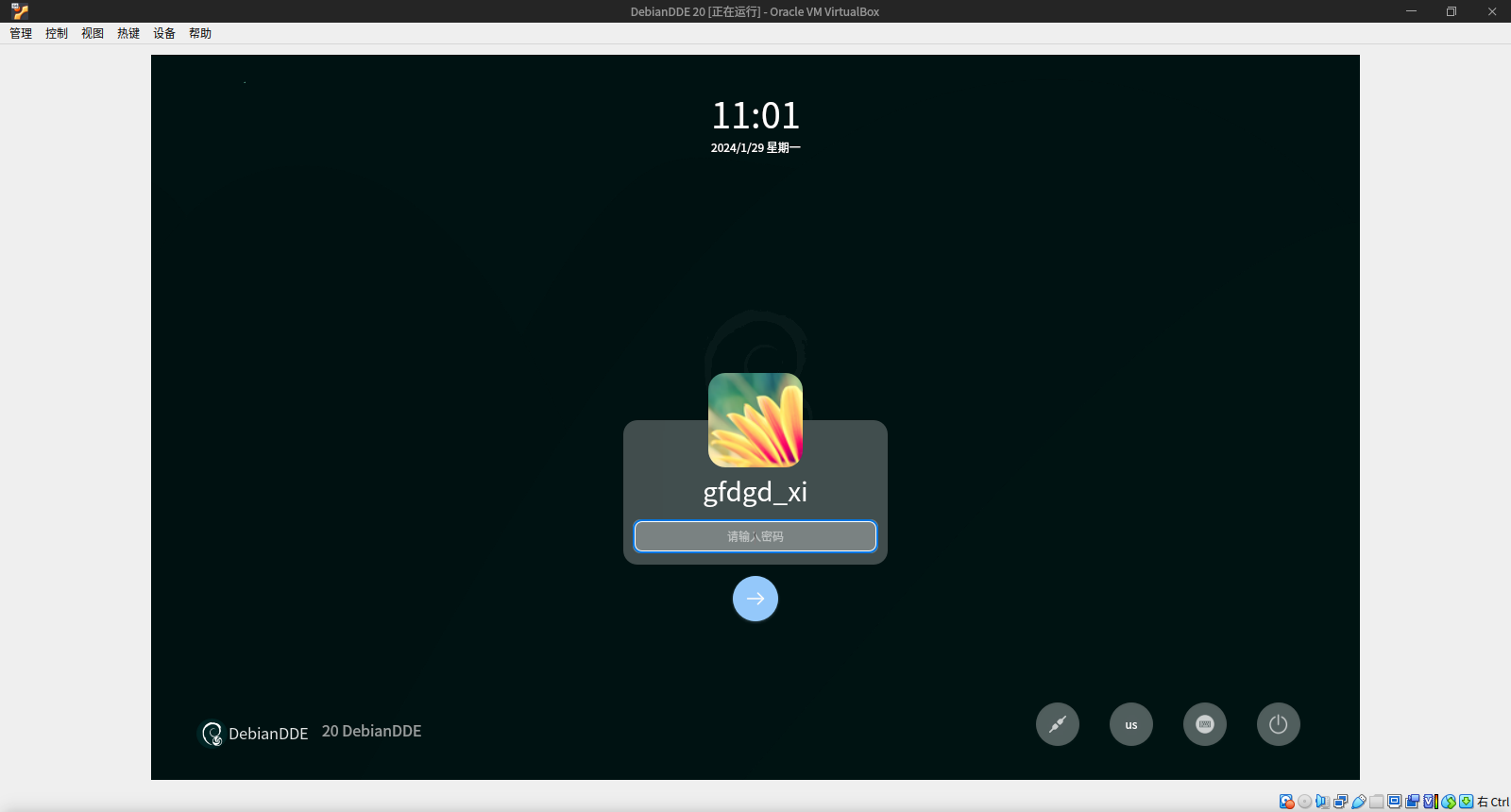Screen dimensions: 1511x812
Task: Click the CPU virtualization status icon
Action: coord(1431,802)
